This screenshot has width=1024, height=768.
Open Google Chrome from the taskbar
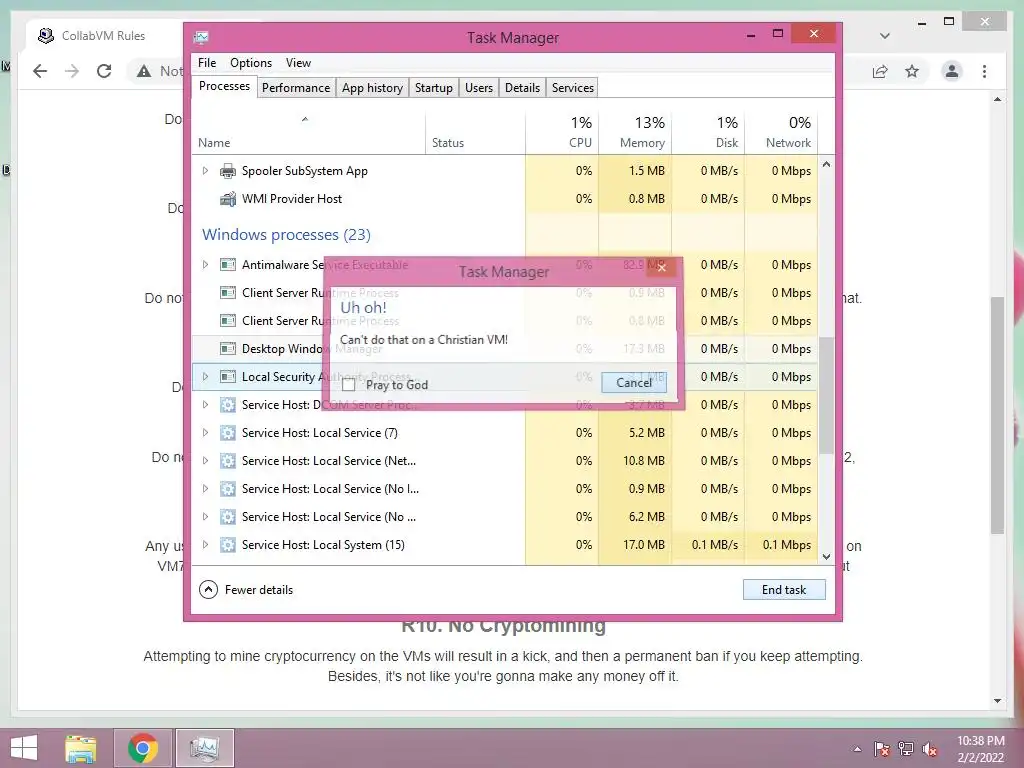(x=143, y=748)
